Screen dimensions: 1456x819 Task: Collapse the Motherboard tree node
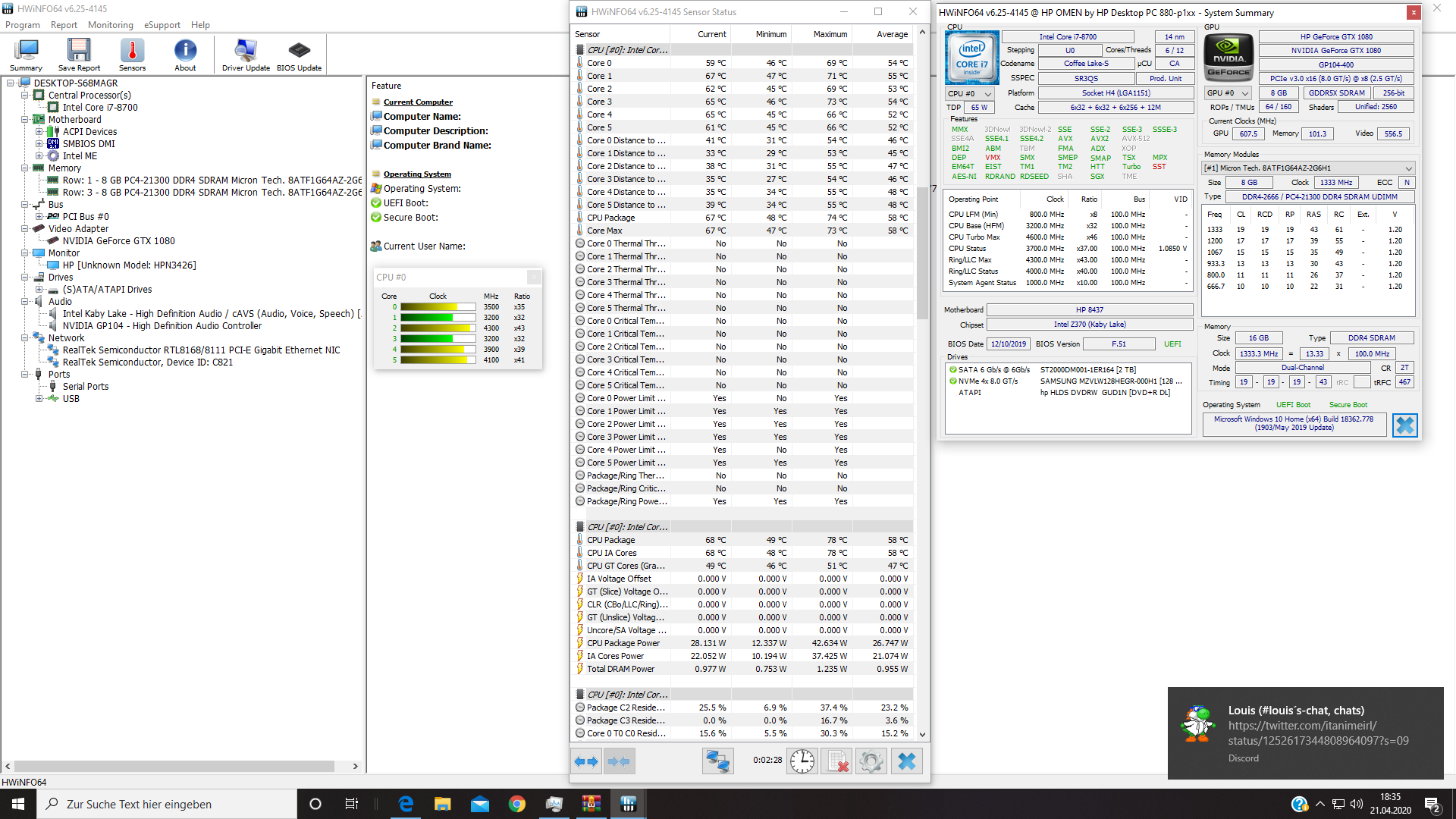point(25,120)
